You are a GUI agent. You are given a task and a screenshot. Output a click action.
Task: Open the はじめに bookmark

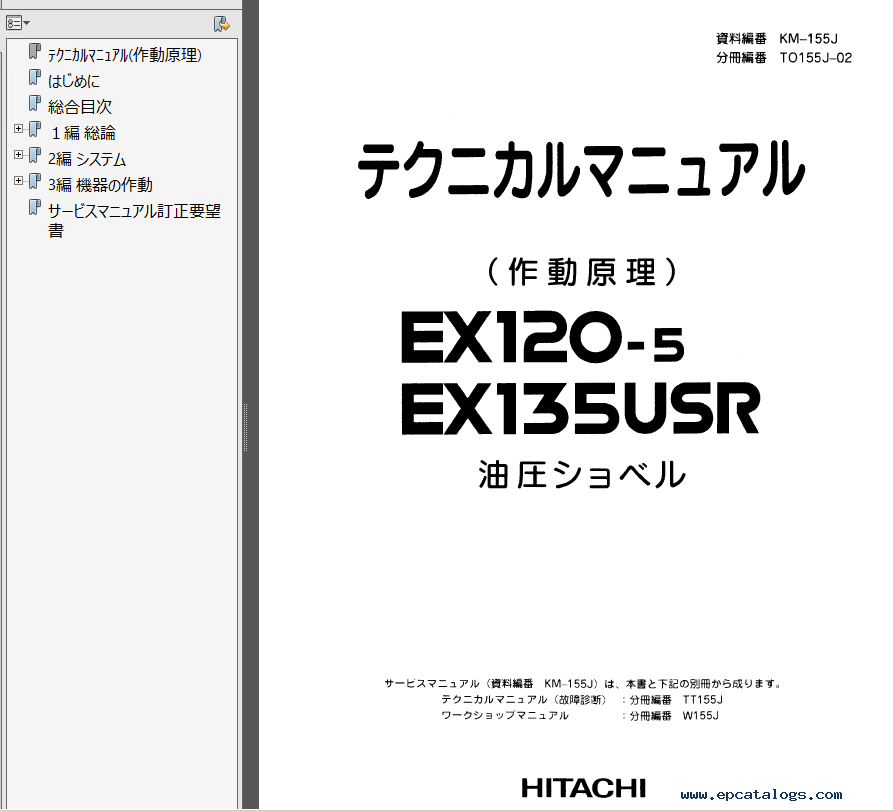coord(73,81)
